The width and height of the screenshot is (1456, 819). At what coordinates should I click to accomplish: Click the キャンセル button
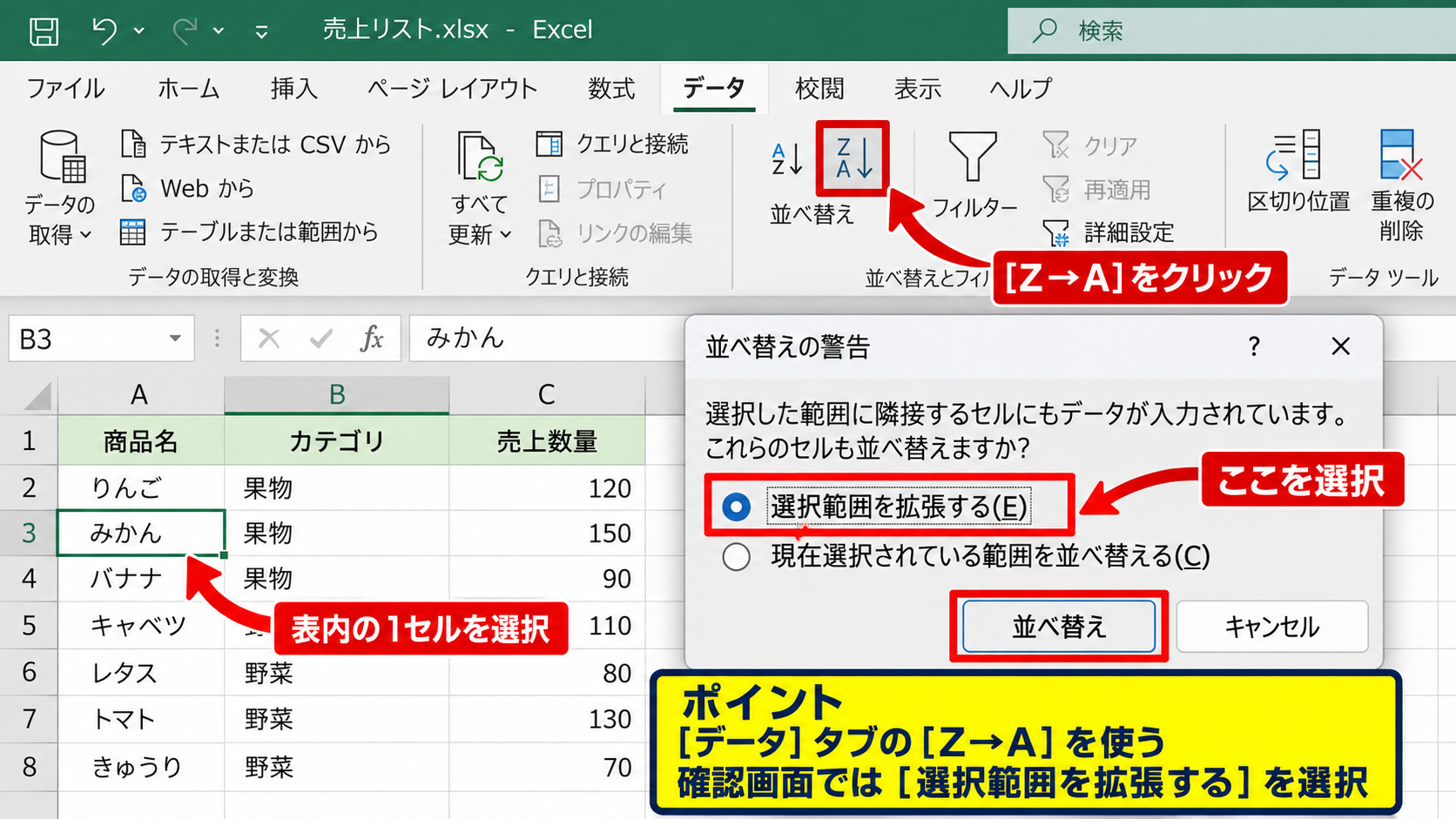[1271, 627]
